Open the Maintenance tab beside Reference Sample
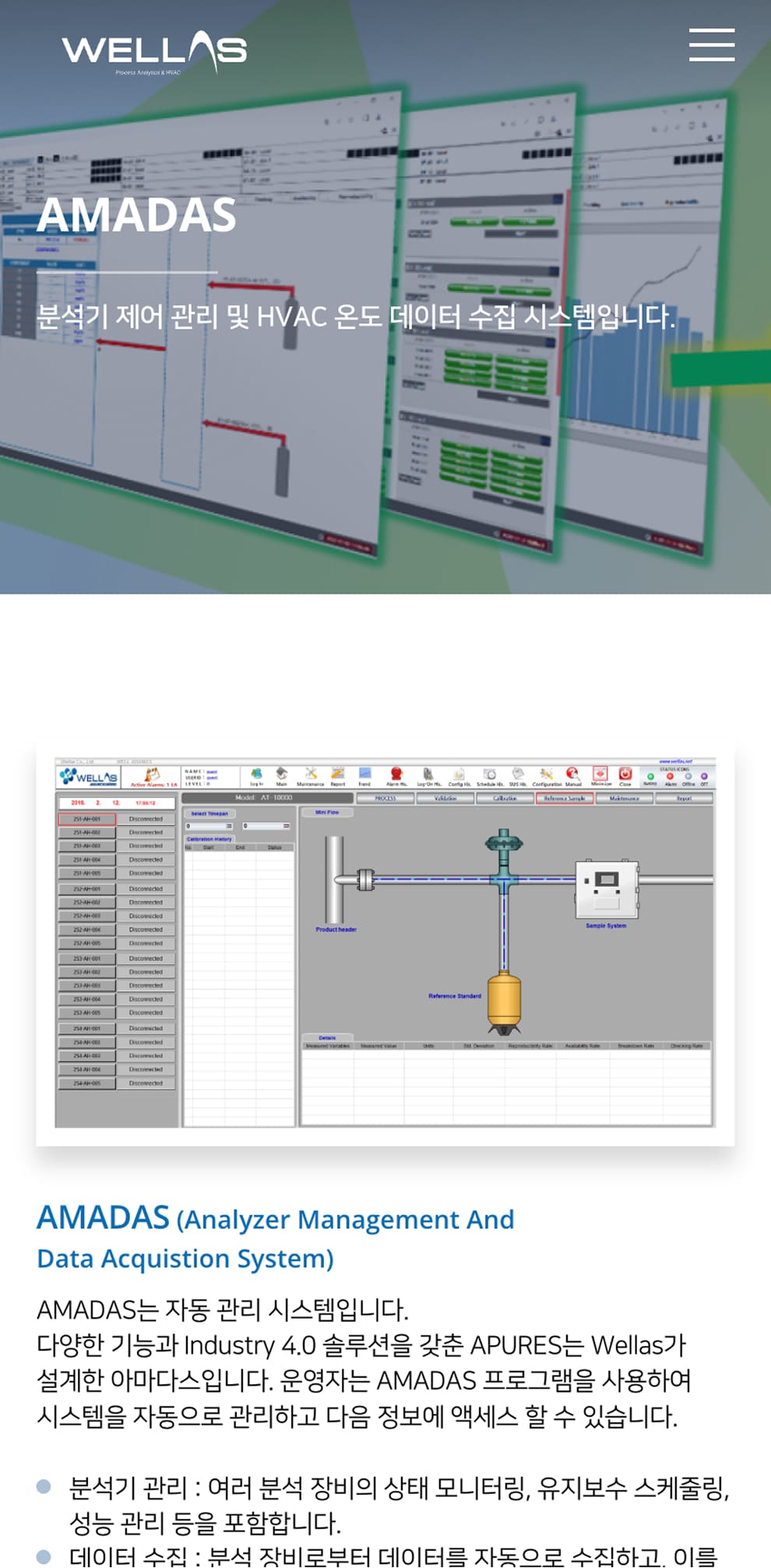Image resolution: width=771 pixels, height=1568 pixels. point(624,798)
